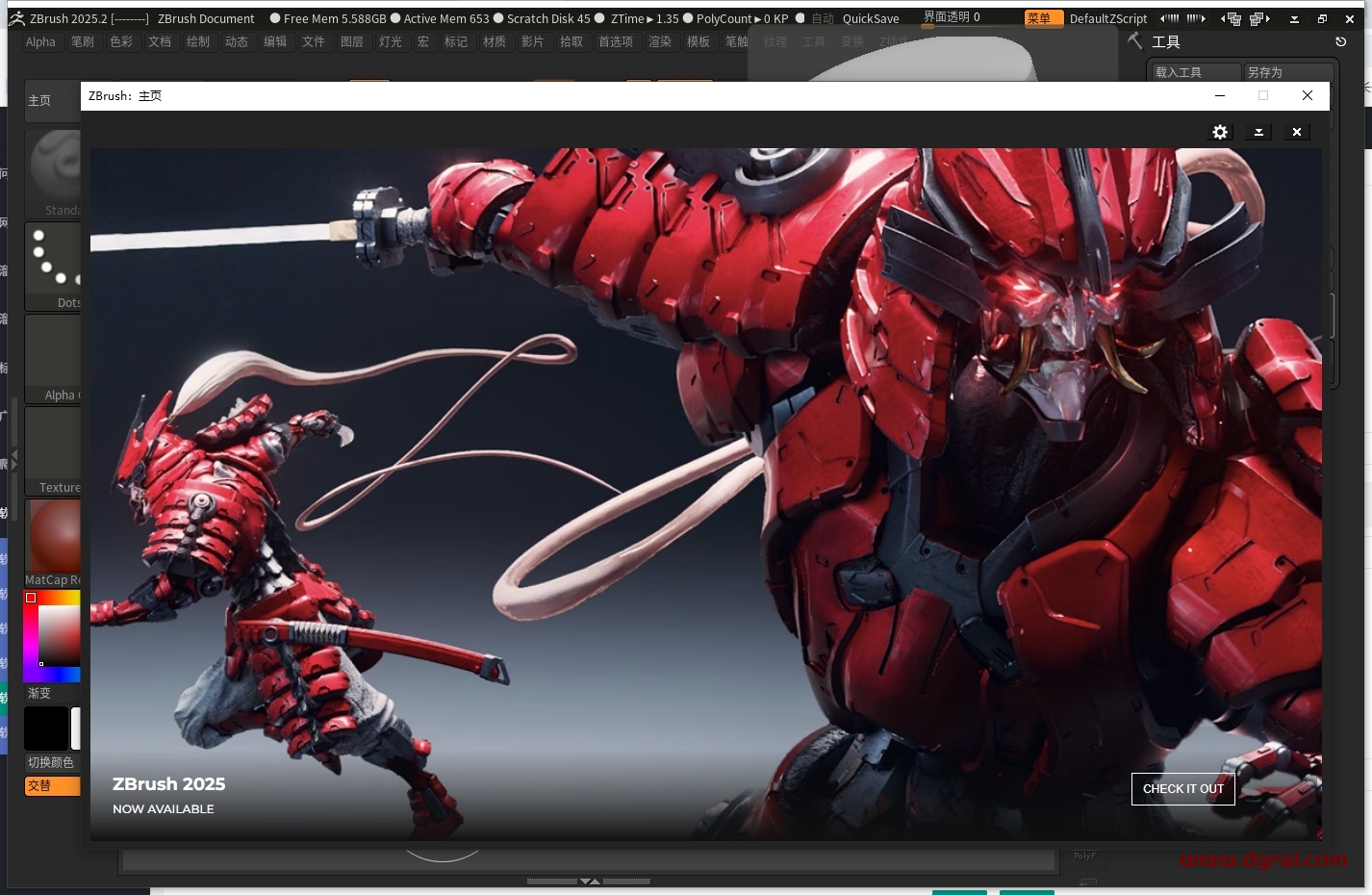1372x895 pixels.
Task: Open the 图层 (Layer) menu
Action: pos(351,41)
